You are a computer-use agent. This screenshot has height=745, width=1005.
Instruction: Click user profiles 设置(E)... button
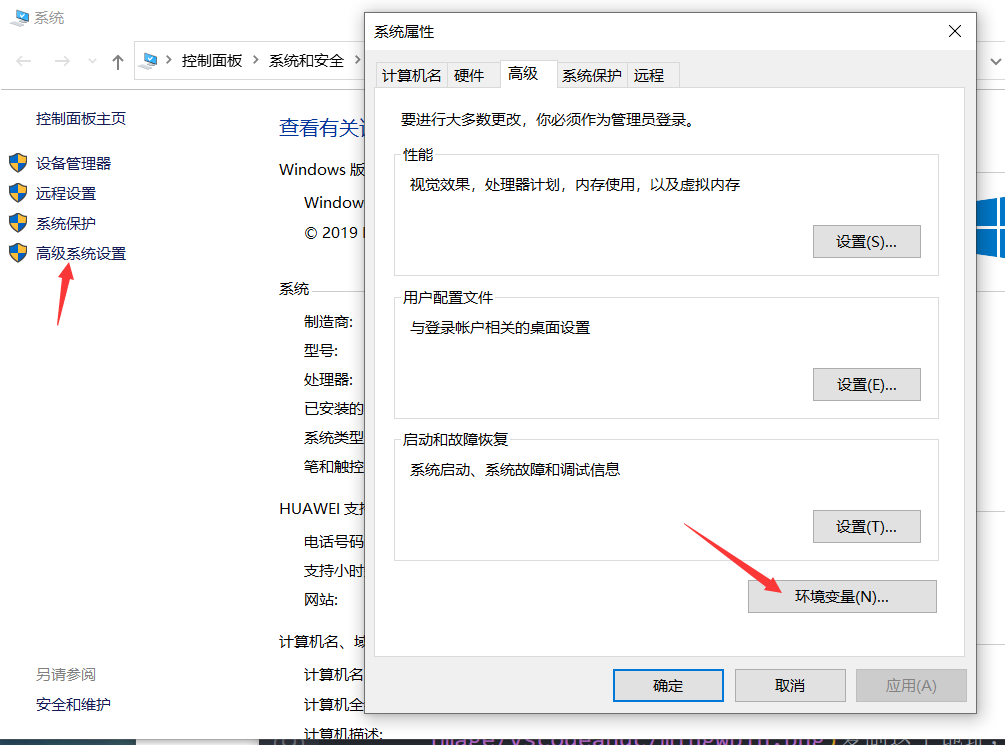click(x=865, y=385)
